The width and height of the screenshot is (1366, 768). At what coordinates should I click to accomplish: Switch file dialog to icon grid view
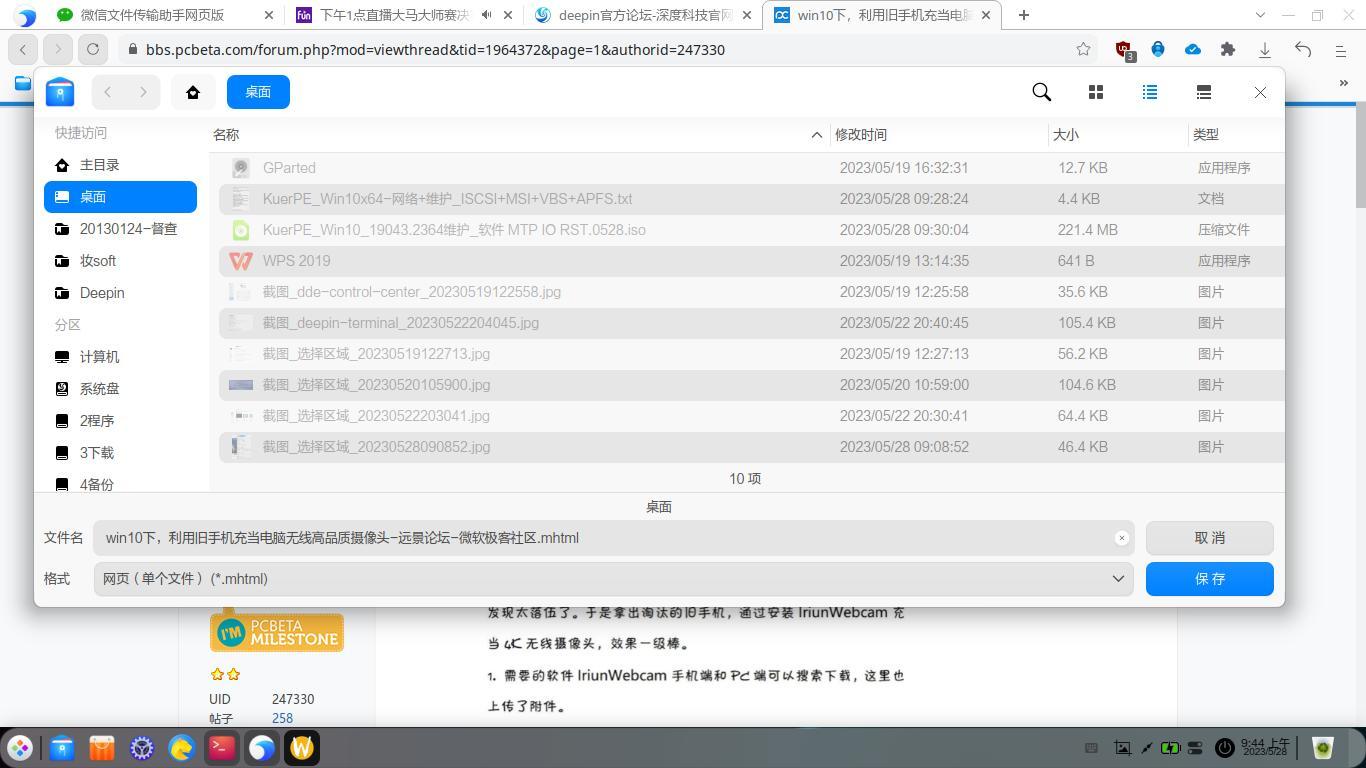(x=1096, y=92)
